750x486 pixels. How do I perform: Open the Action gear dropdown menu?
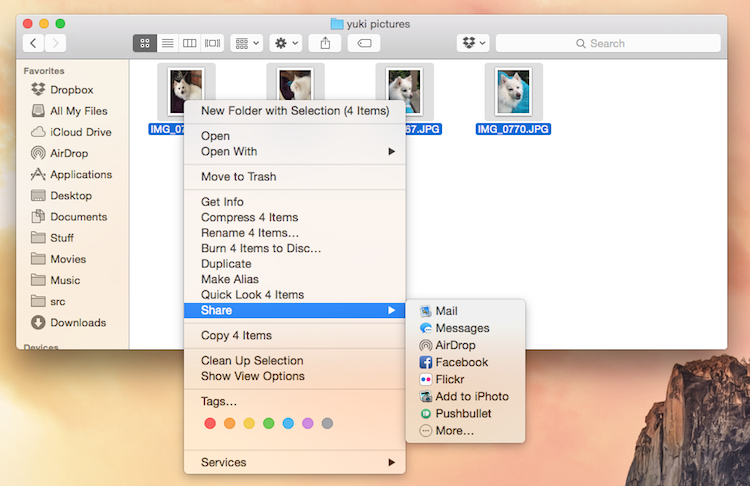[x=286, y=43]
